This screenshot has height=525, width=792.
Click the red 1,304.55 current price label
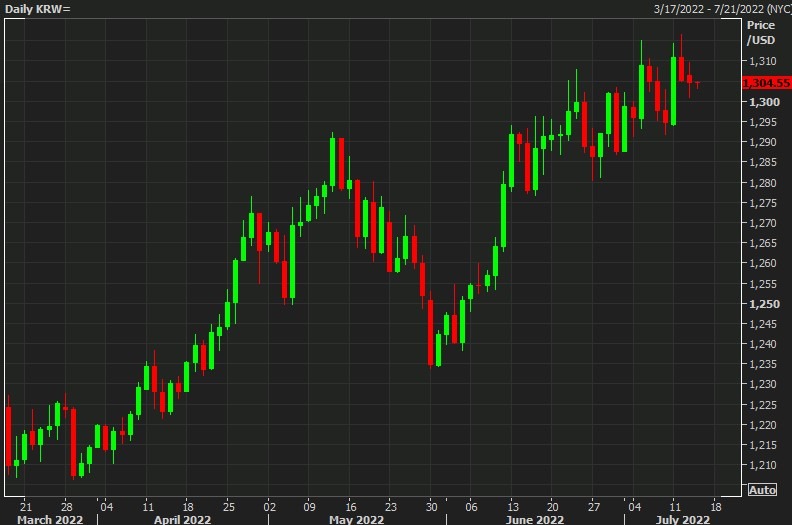766,83
